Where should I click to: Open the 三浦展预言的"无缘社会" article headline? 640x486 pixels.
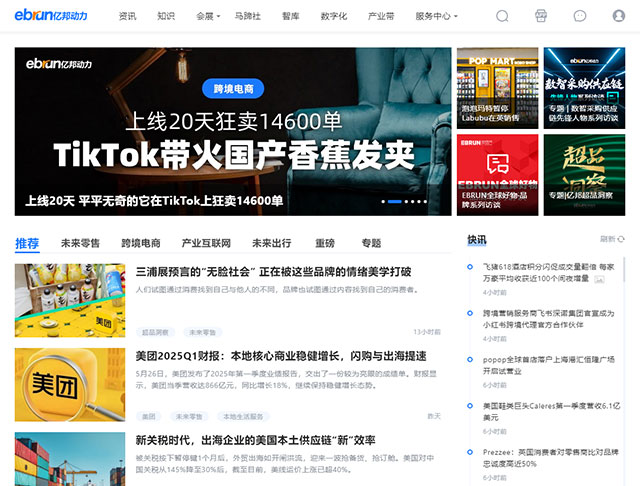(x=273, y=272)
